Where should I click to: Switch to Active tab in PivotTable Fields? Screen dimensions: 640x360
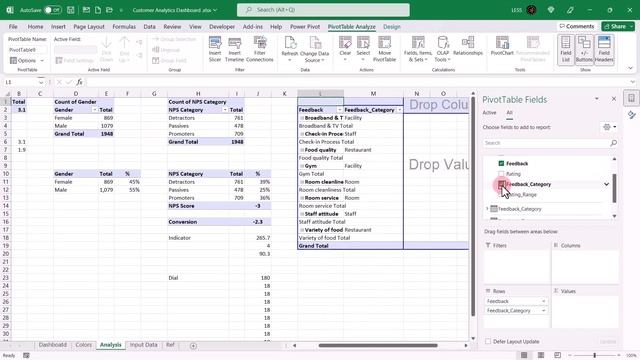[489, 113]
